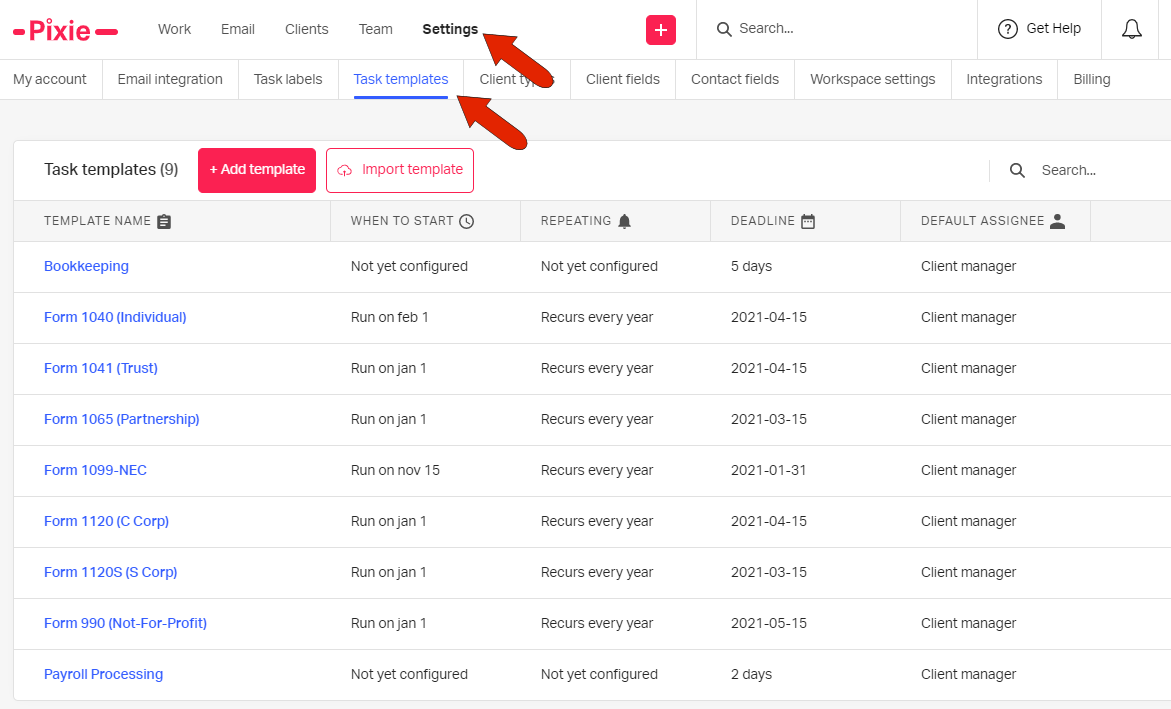Click 'Run on feb 1' in Form 1040 row
This screenshot has height=709, width=1171.
click(x=390, y=318)
